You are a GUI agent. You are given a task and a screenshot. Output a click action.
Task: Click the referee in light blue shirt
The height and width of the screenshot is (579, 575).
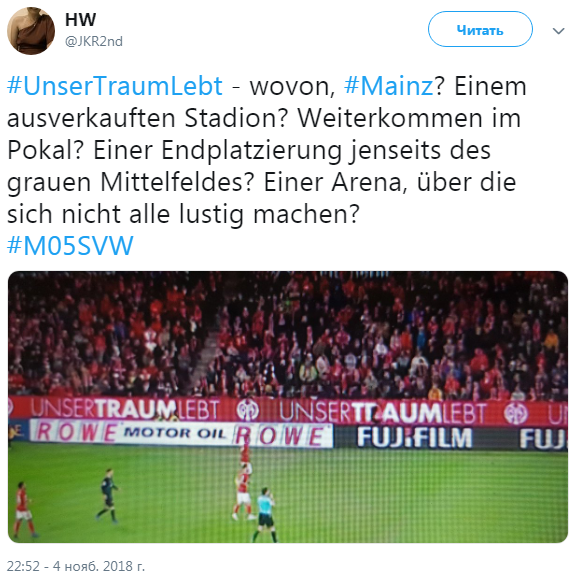pos(265,514)
